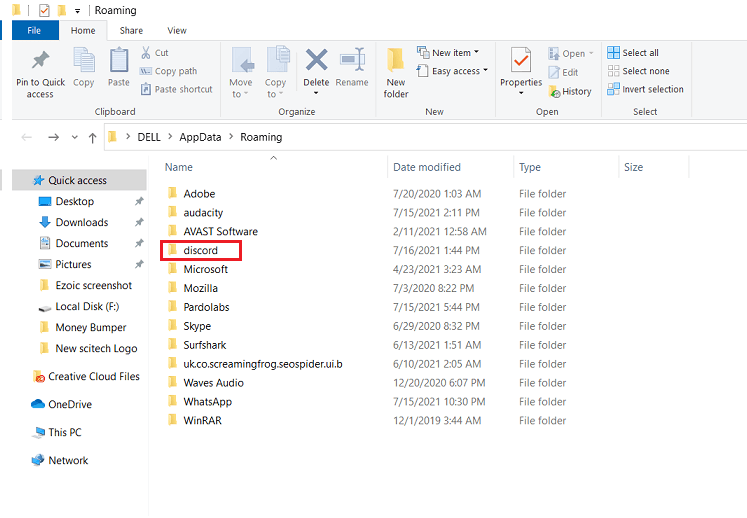The image size is (747, 518).
Task: Click Select all
Action: pos(633,52)
